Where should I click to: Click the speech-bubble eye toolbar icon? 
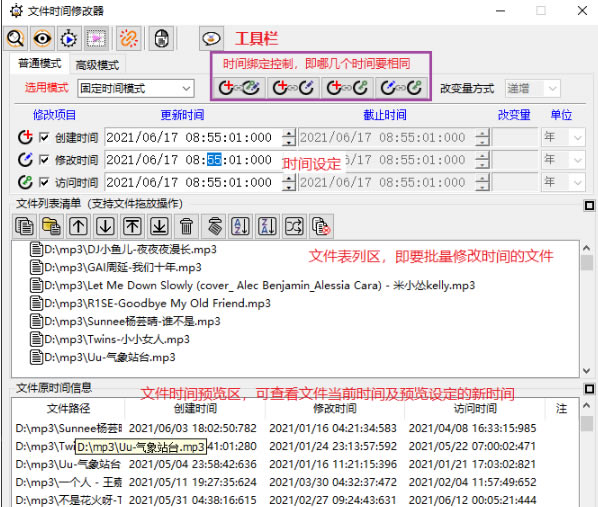click(x=211, y=39)
